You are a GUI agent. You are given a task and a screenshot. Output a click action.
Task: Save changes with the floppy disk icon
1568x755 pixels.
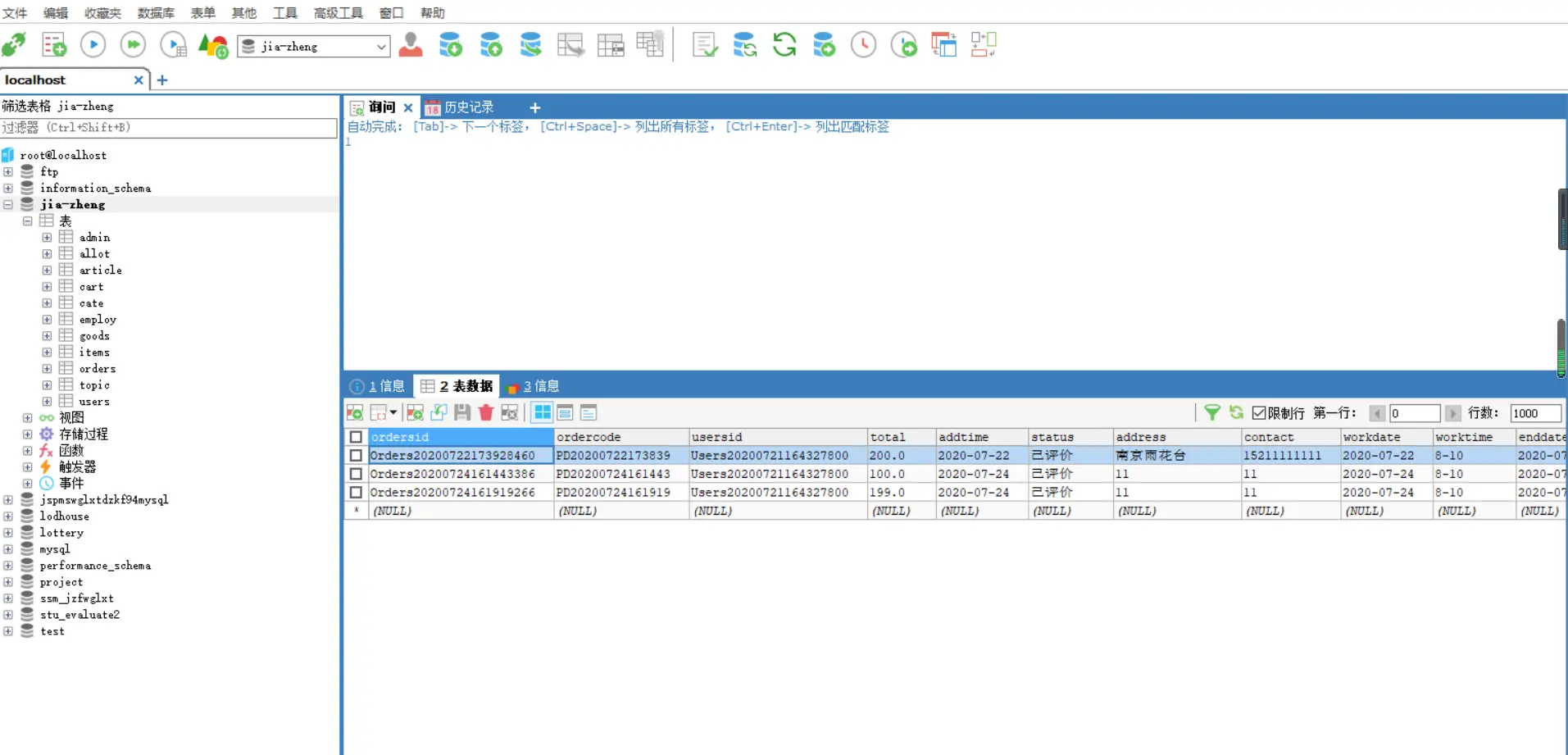click(462, 412)
